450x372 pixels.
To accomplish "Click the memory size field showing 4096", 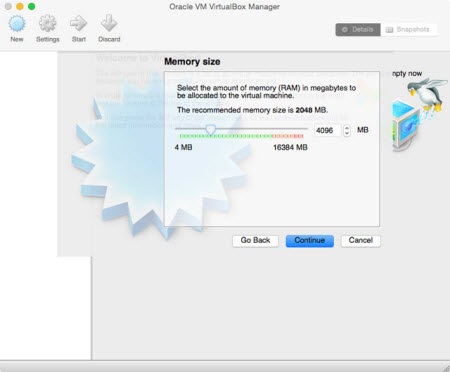I will [x=327, y=130].
